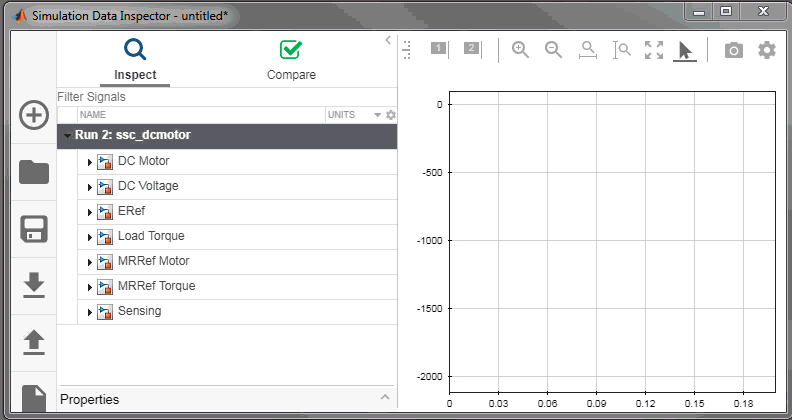The height and width of the screenshot is (420, 792).
Task: Click the new session plus icon
Action: (34, 115)
